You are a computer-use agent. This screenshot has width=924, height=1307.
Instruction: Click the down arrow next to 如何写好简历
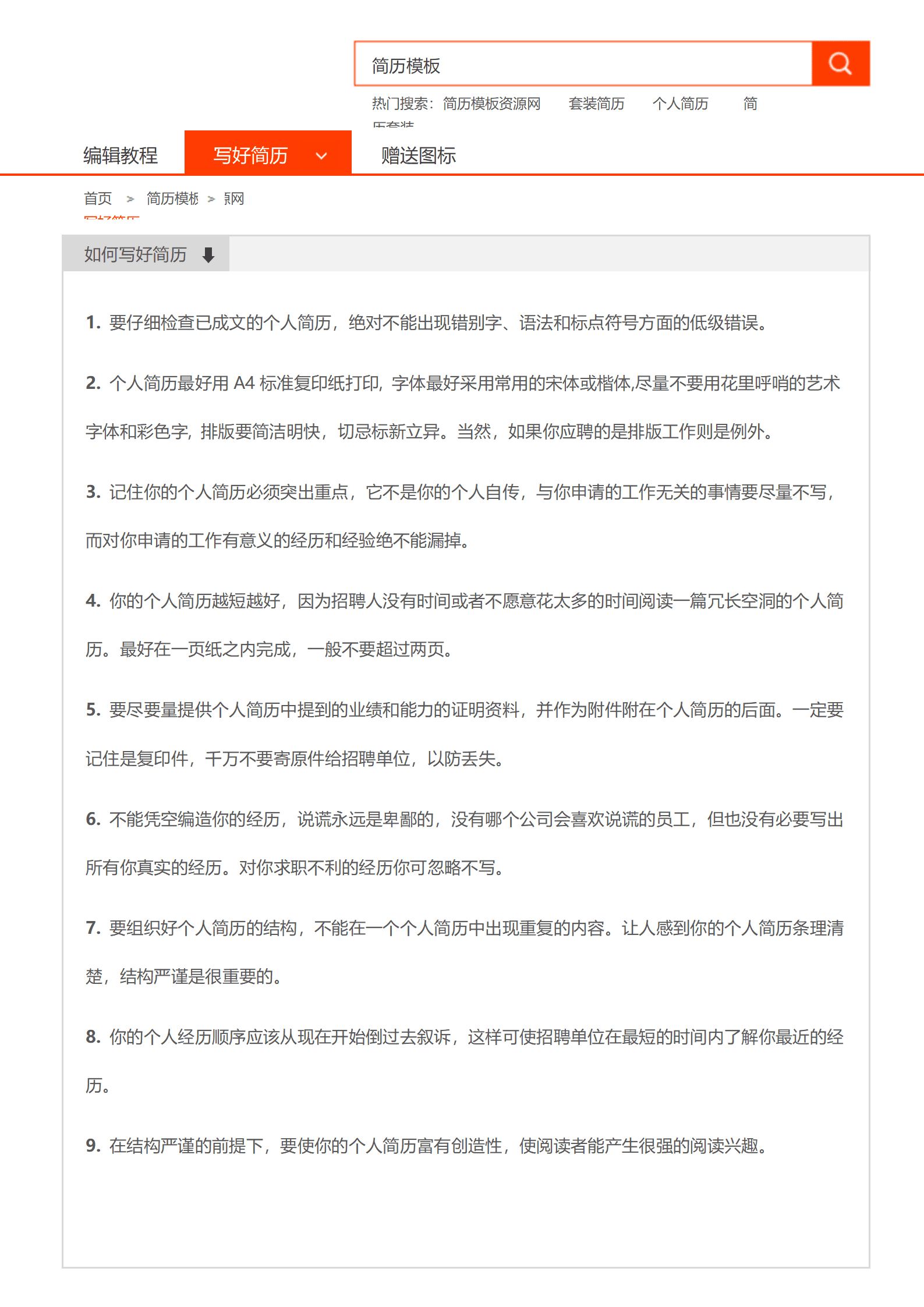208,255
